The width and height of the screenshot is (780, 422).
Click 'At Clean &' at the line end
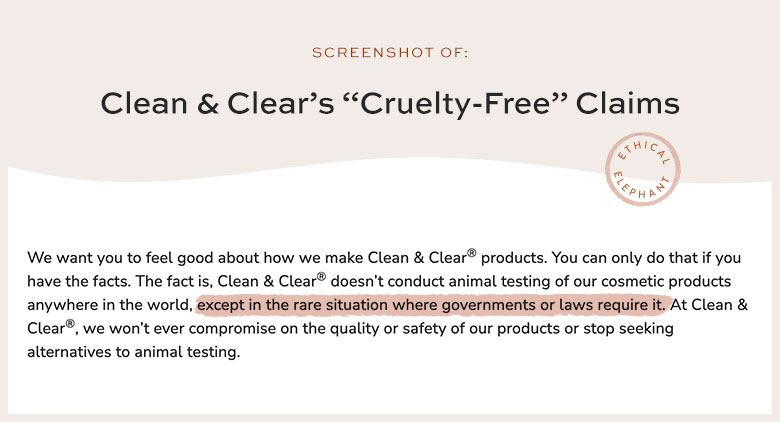tap(709, 305)
